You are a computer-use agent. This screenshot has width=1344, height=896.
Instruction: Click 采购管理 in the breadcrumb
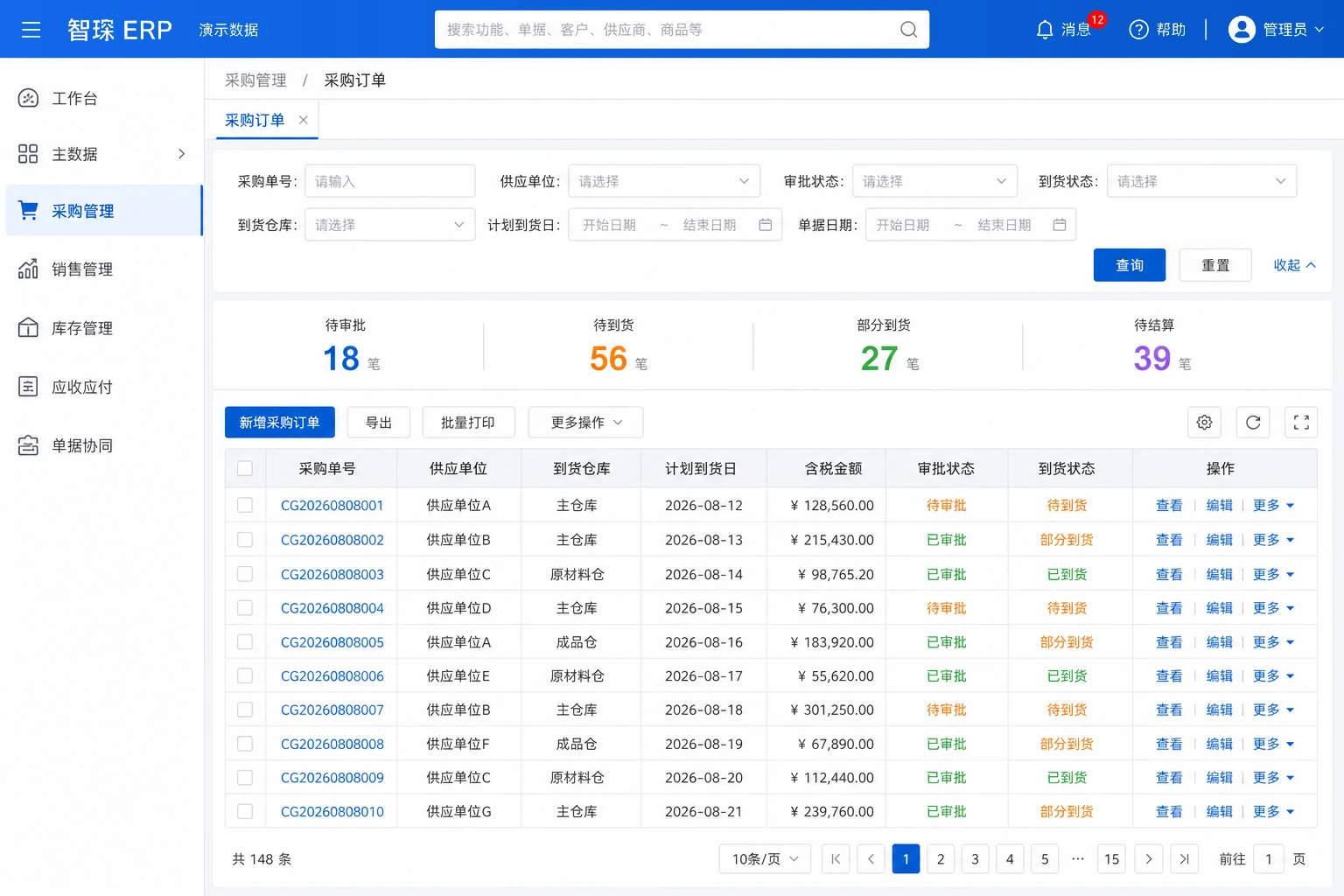[x=255, y=80]
